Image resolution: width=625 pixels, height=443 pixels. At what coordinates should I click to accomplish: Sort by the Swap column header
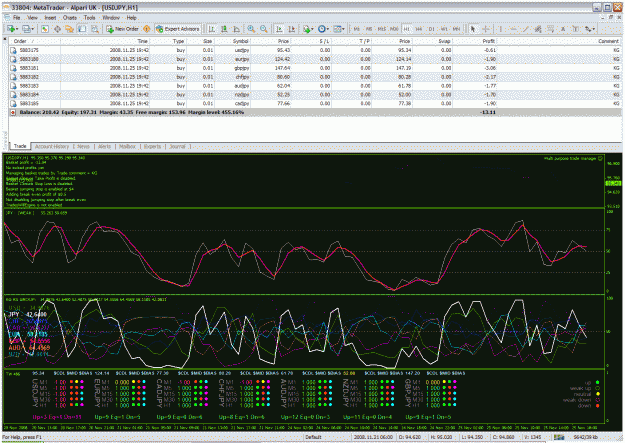(x=432, y=41)
